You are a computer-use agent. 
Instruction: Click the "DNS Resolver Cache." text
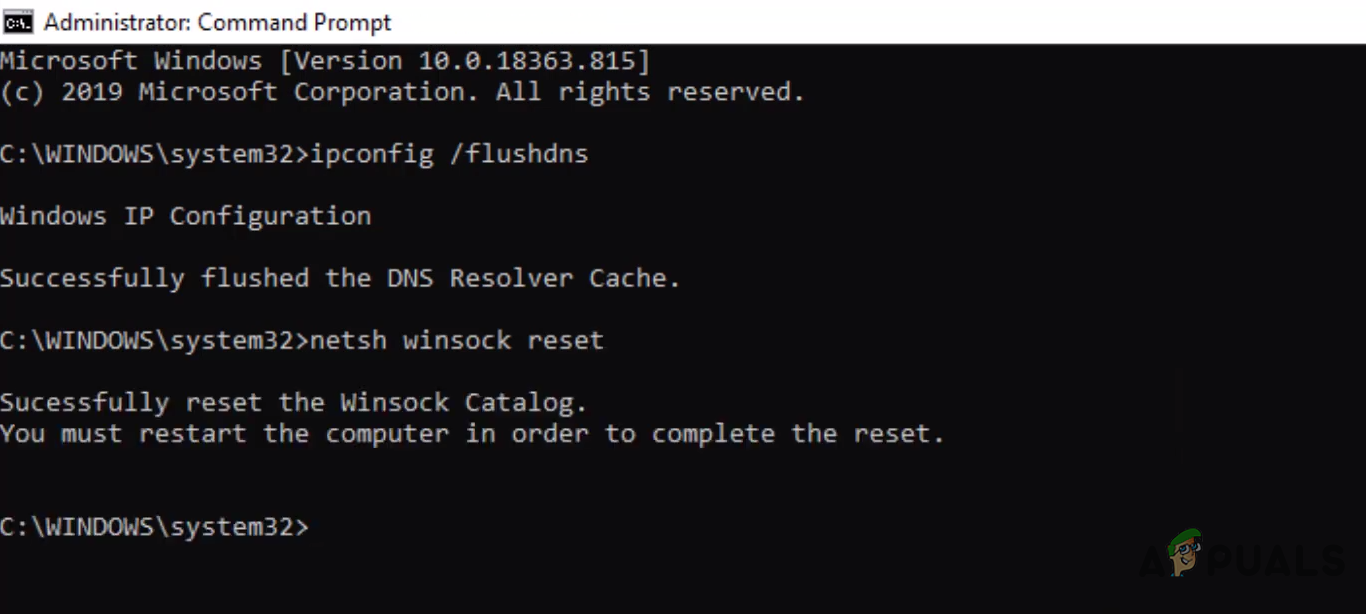(533, 278)
